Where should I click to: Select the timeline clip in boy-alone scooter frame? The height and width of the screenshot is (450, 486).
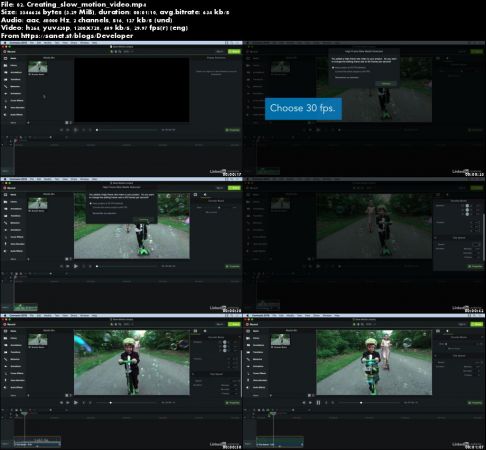(x=37, y=443)
